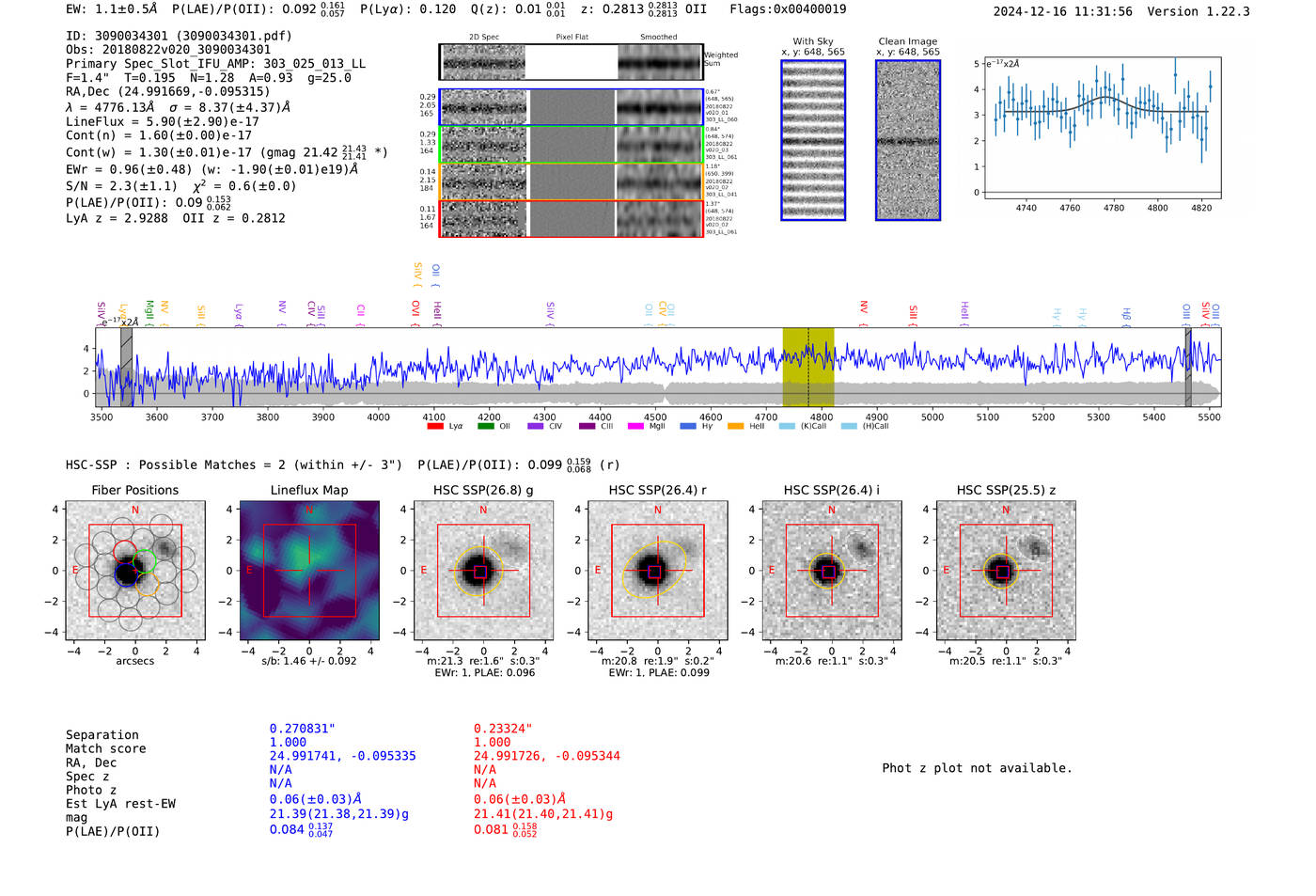Click the purple CIV legend swatch
Screen dimensions: 1316x896
coord(536,426)
